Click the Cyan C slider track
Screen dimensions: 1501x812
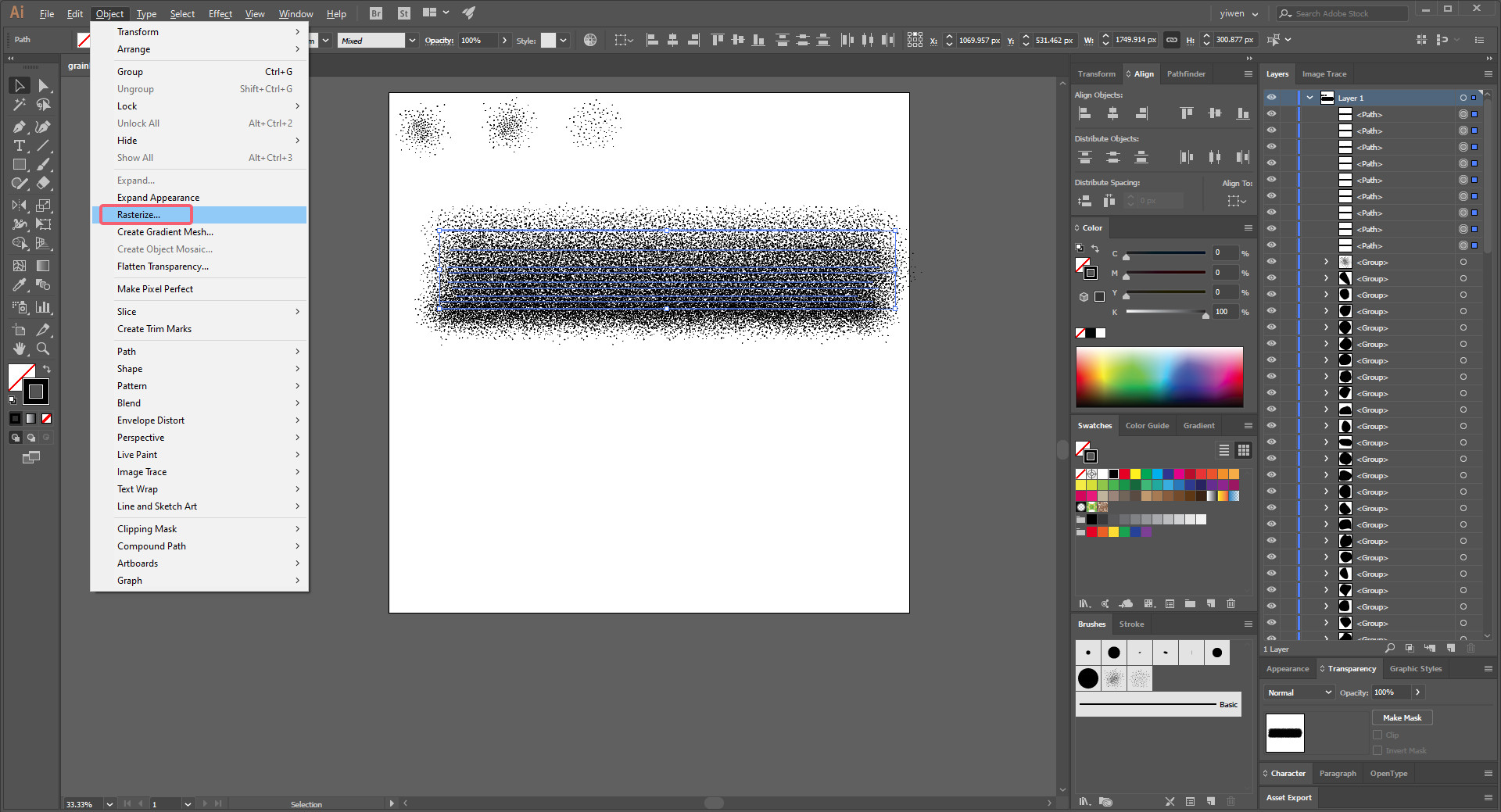1165,253
